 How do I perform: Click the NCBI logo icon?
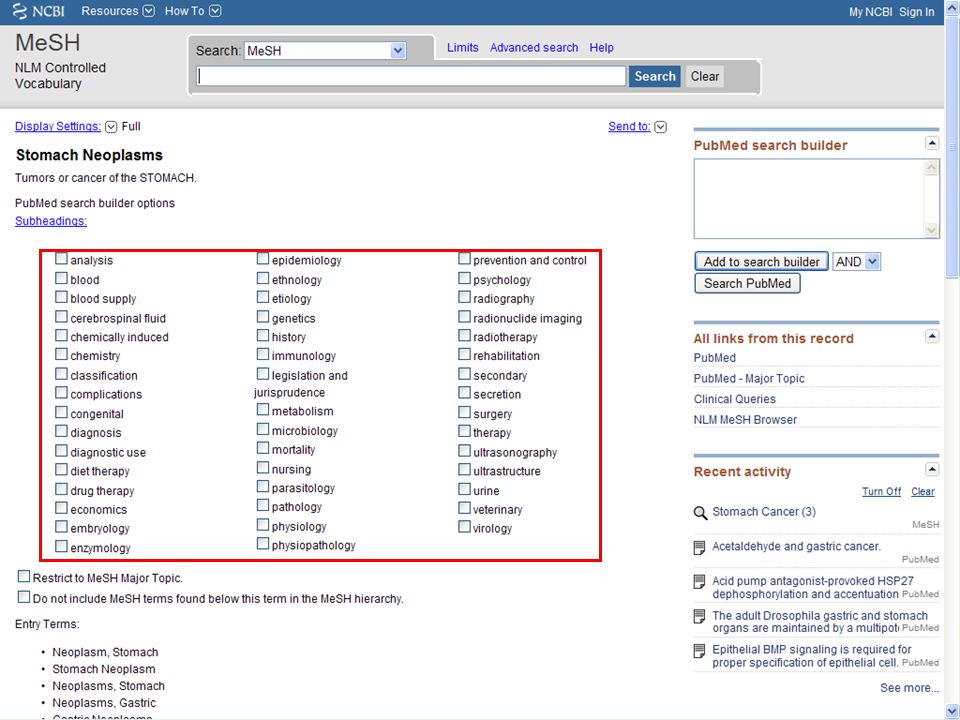pos(20,11)
